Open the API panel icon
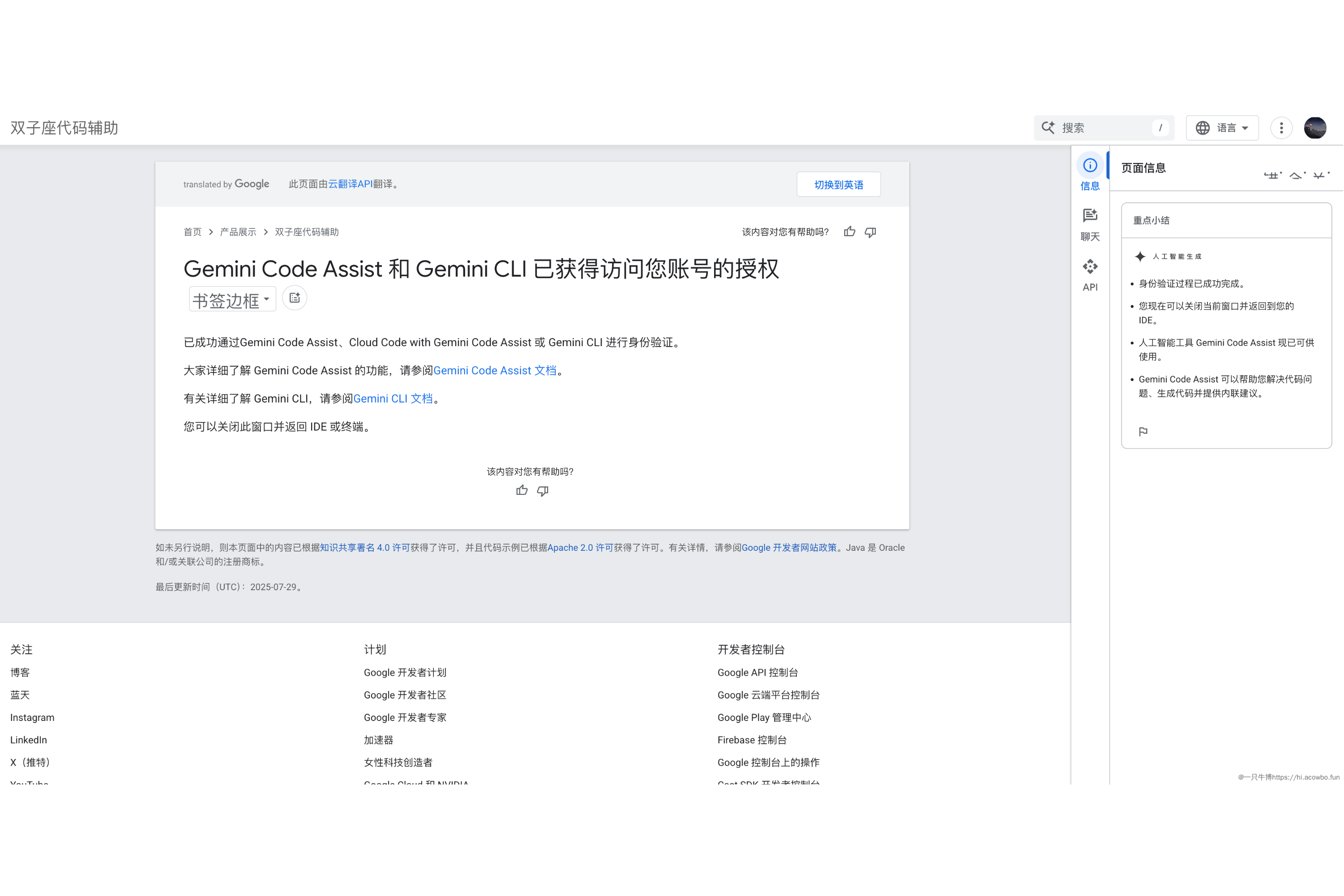 [x=1089, y=275]
